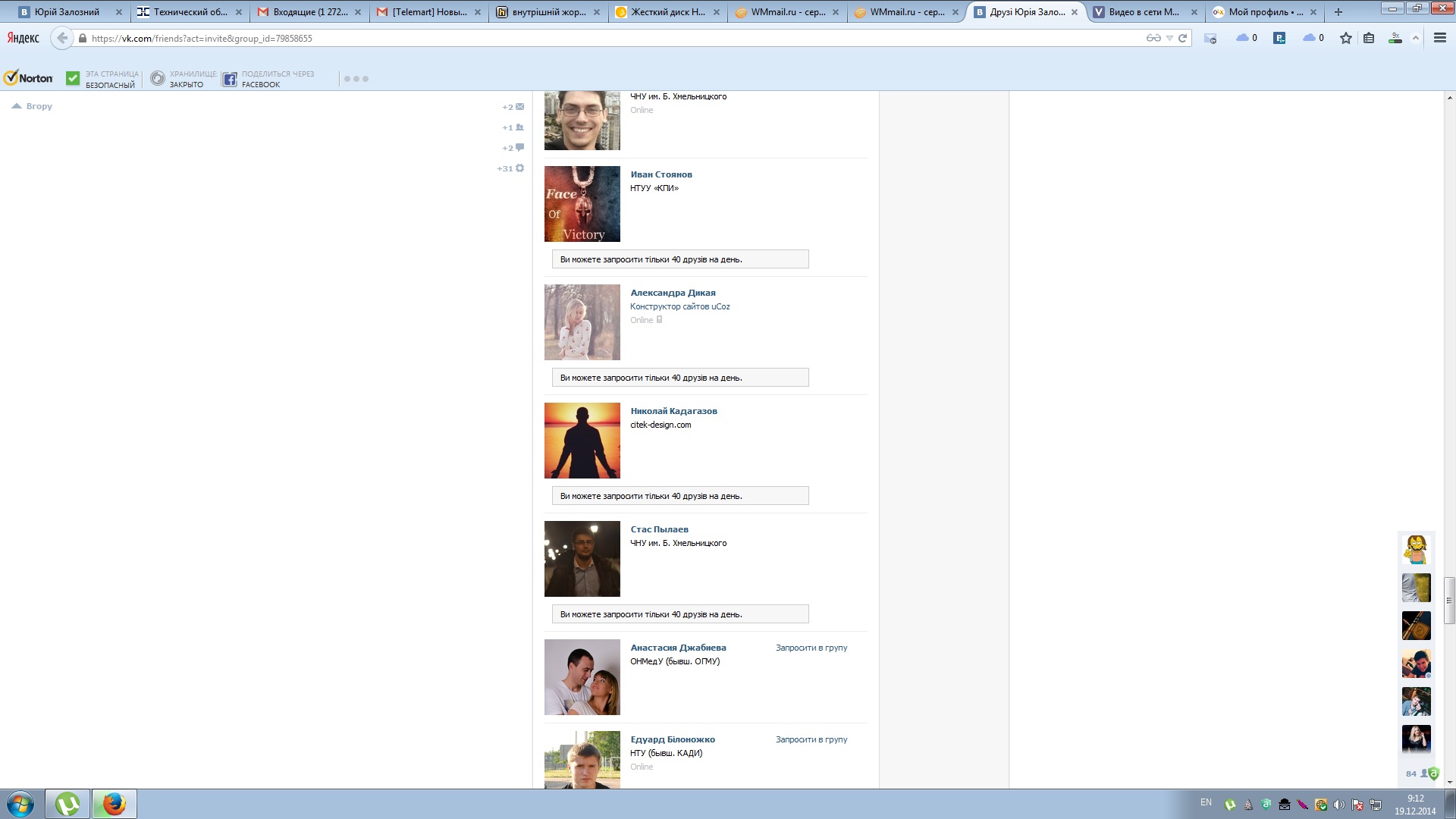Click Николай Кадагазов's sunset profile thumbnail

[582, 441]
